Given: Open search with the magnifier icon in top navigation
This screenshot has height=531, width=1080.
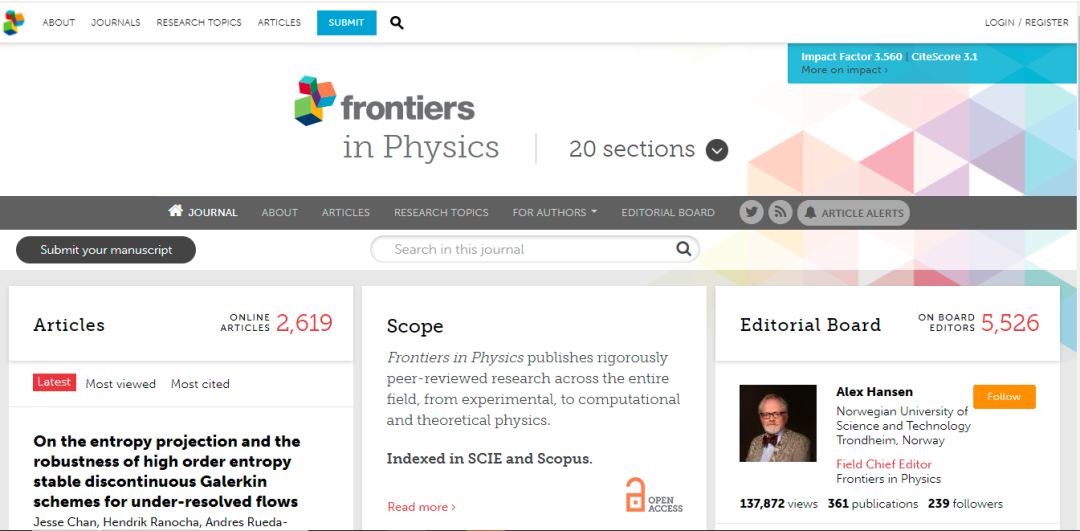Looking at the screenshot, I should (397, 22).
